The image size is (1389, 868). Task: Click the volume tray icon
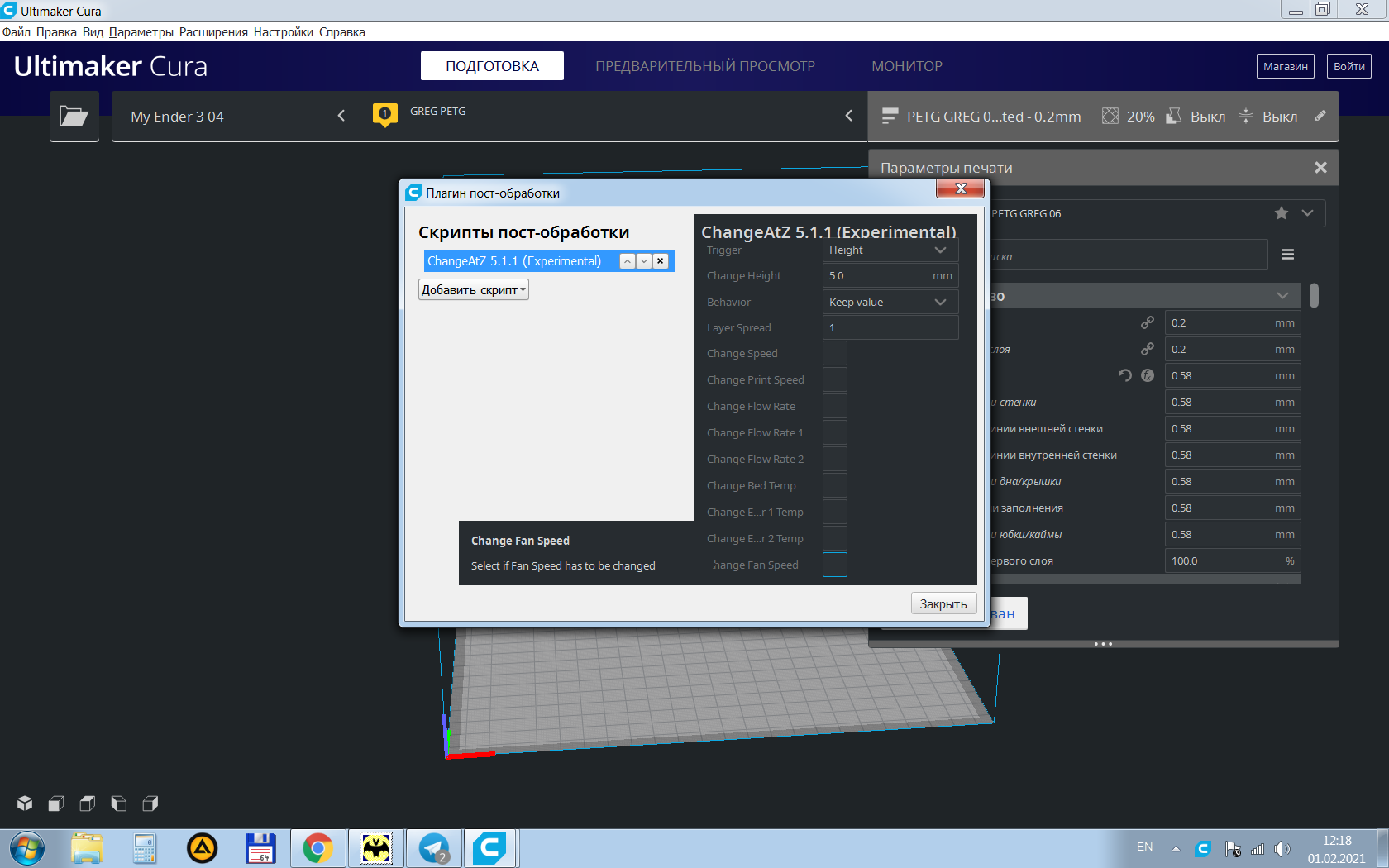1282,849
